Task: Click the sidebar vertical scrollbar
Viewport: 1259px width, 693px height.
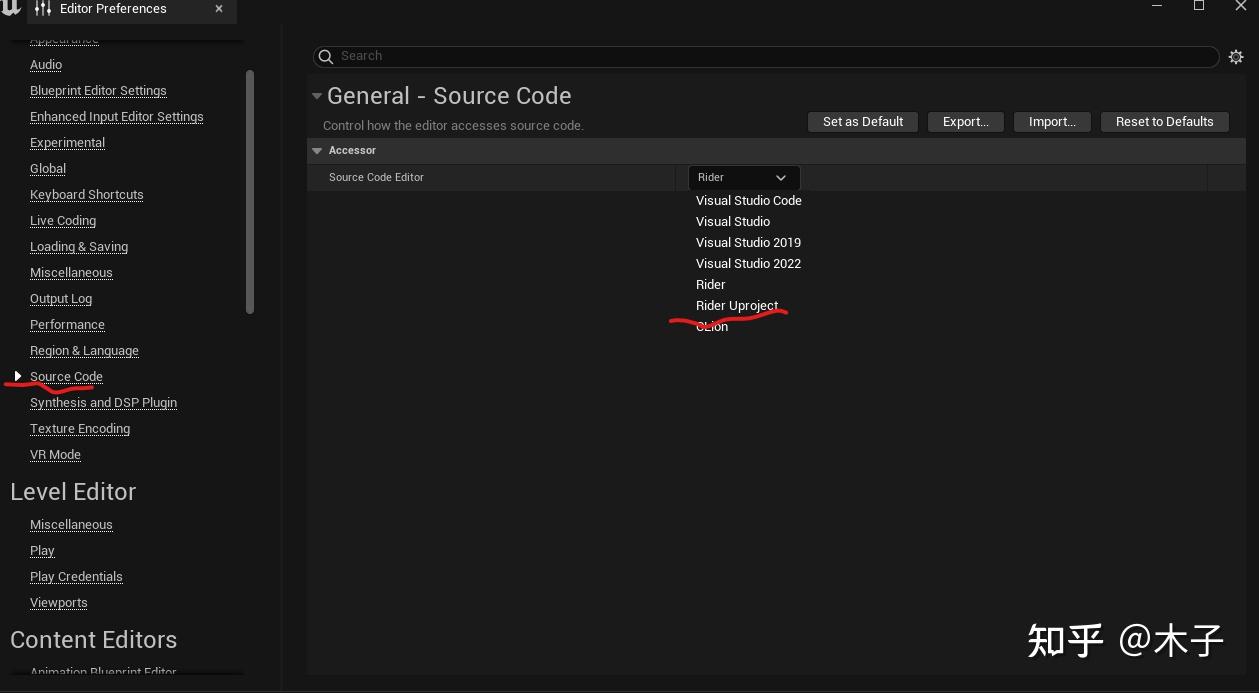Action: [x=250, y=190]
